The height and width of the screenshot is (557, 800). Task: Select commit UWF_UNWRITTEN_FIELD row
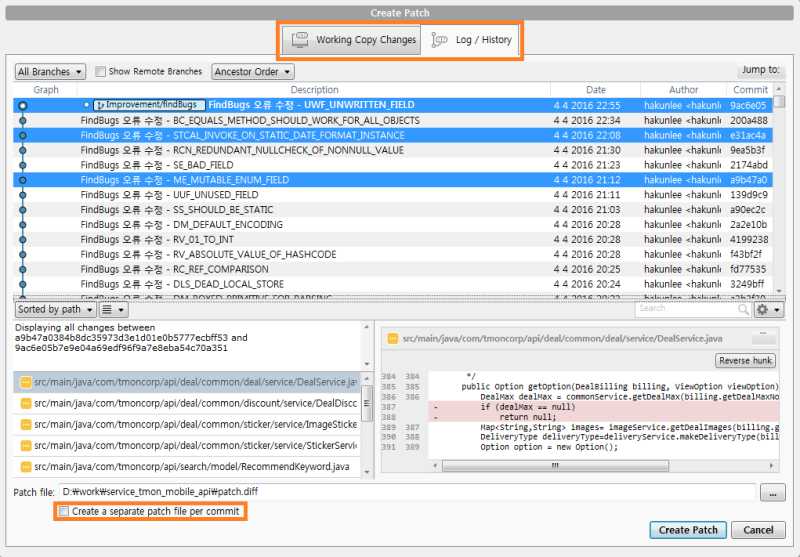[392, 105]
